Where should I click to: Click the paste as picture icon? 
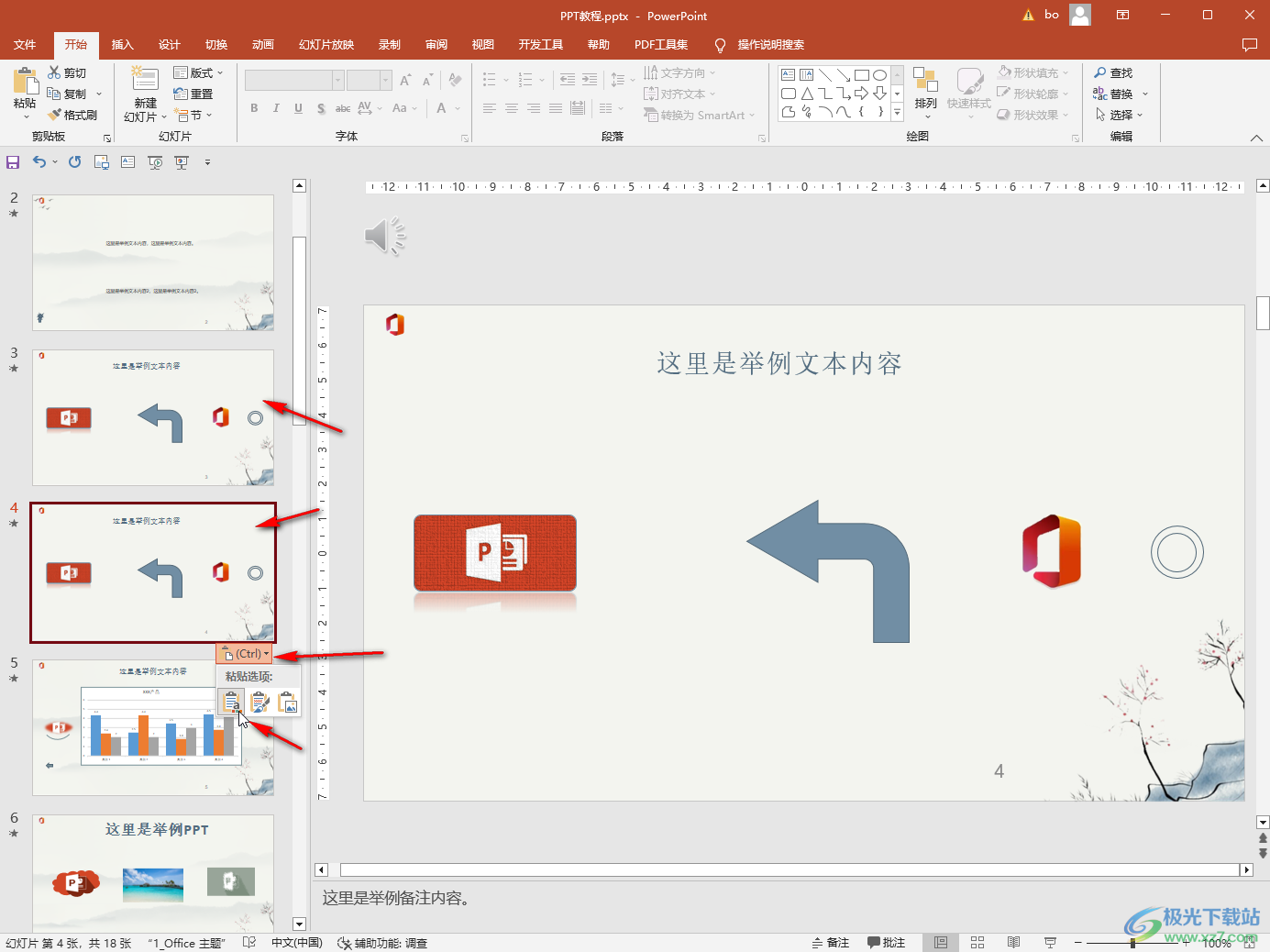point(287,703)
